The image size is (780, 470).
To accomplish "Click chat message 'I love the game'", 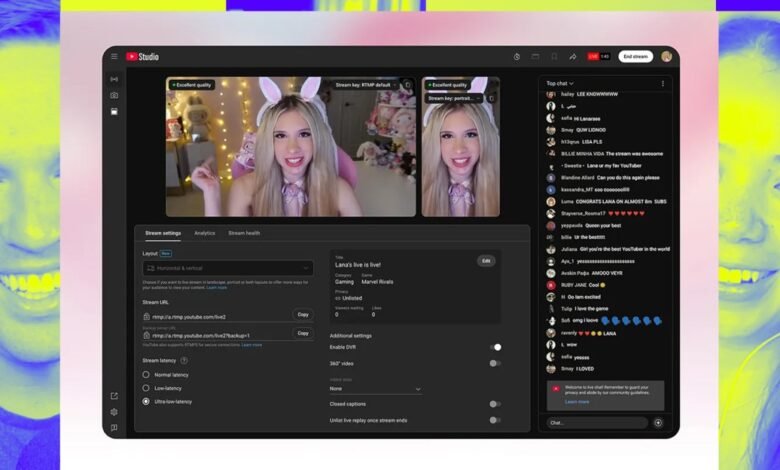I will tap(591, 309).
